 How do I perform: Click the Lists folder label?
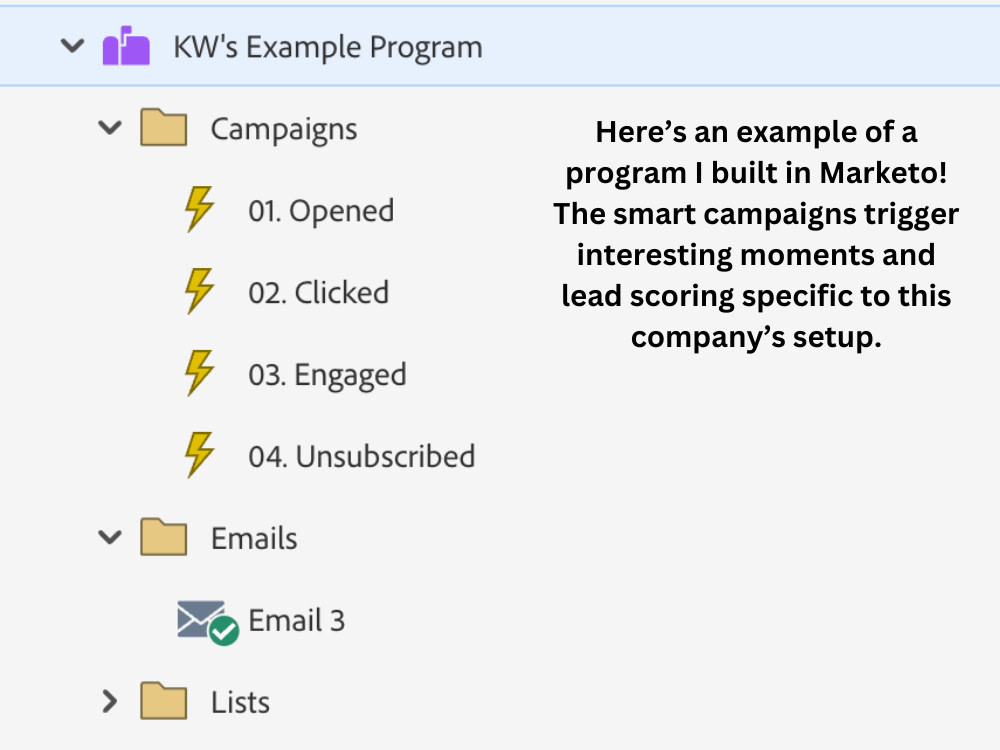point(240,702)
